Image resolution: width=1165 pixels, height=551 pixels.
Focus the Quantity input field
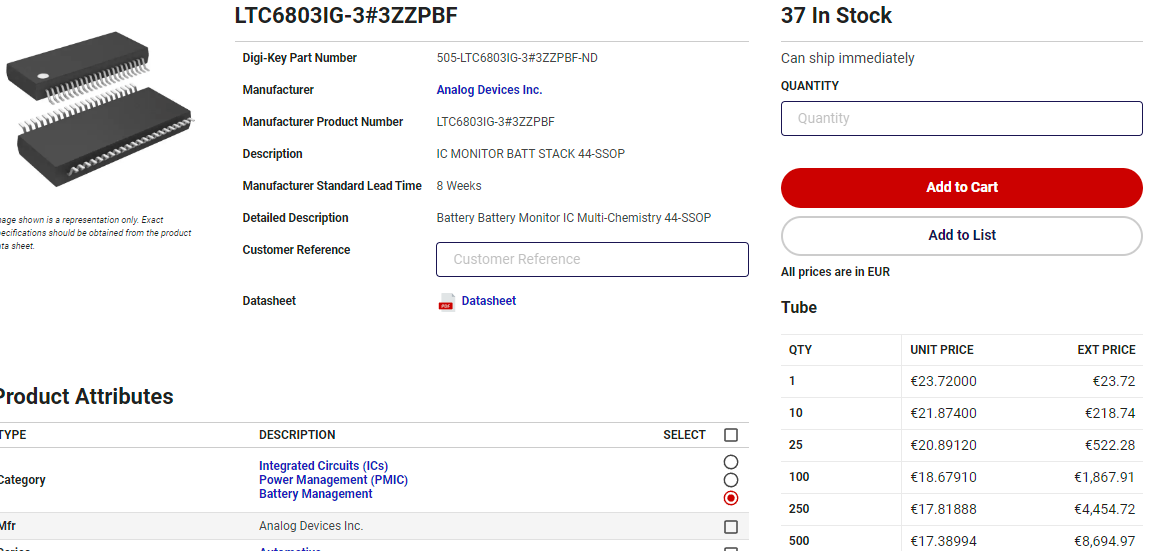pos(961,118)
